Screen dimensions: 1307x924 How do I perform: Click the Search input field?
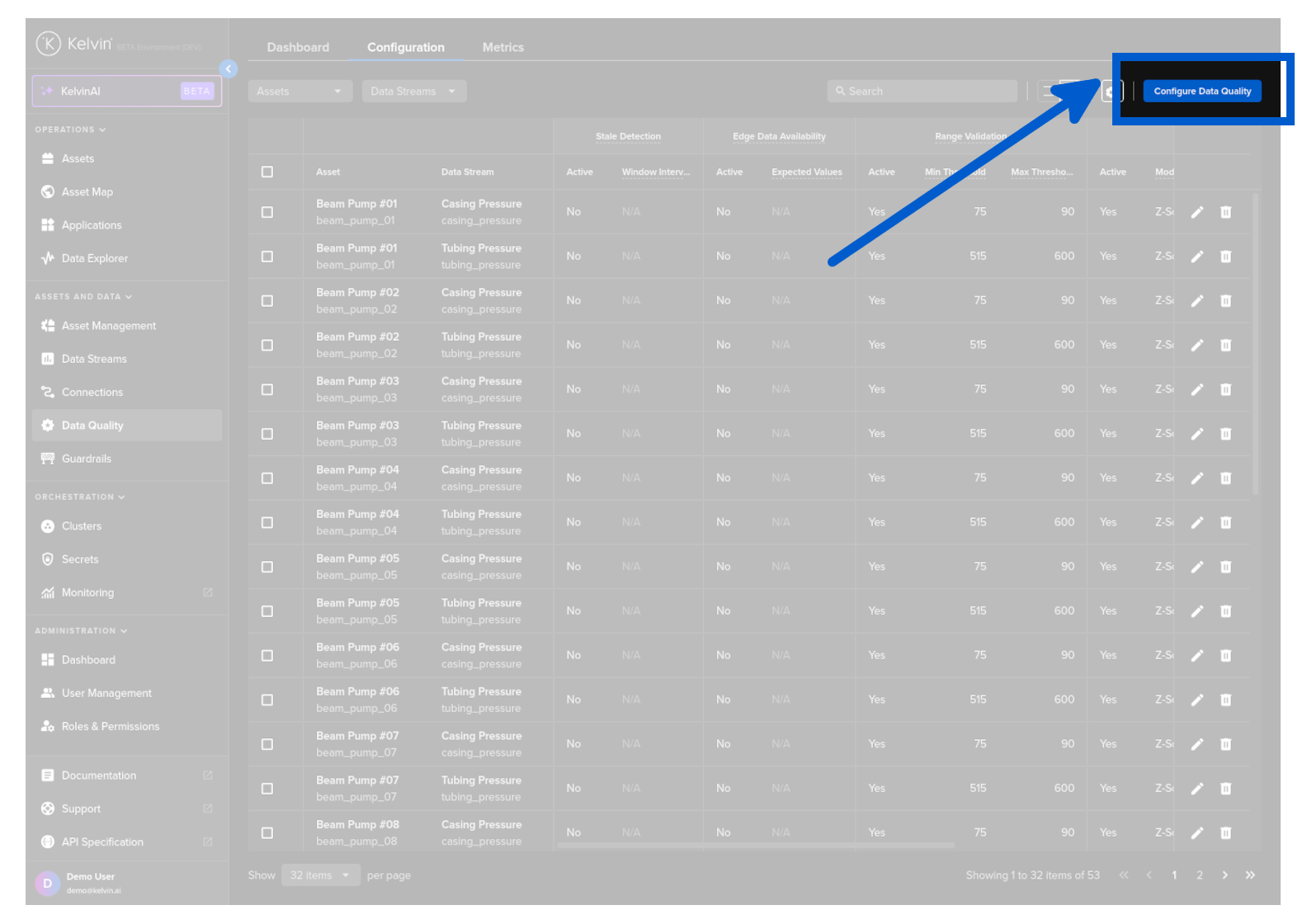point(922,92)
